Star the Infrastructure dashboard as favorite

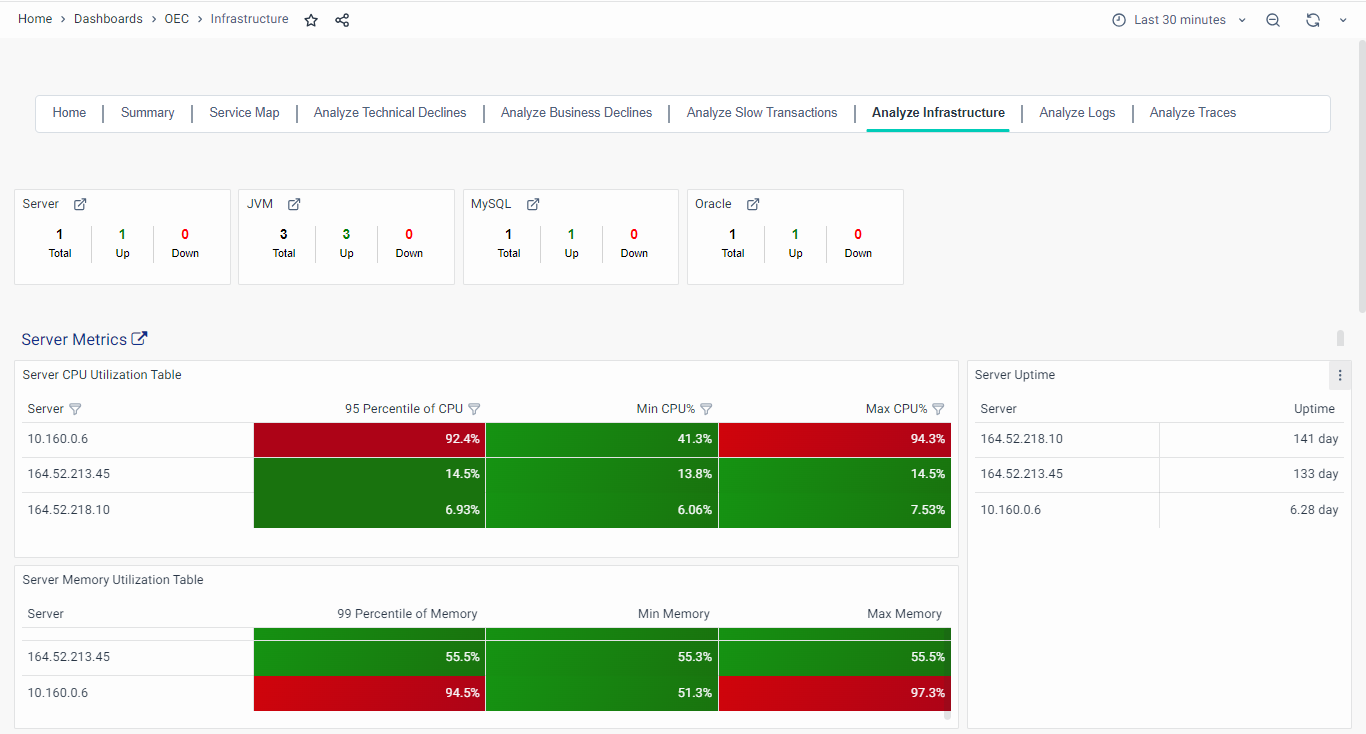click(311, 20)
